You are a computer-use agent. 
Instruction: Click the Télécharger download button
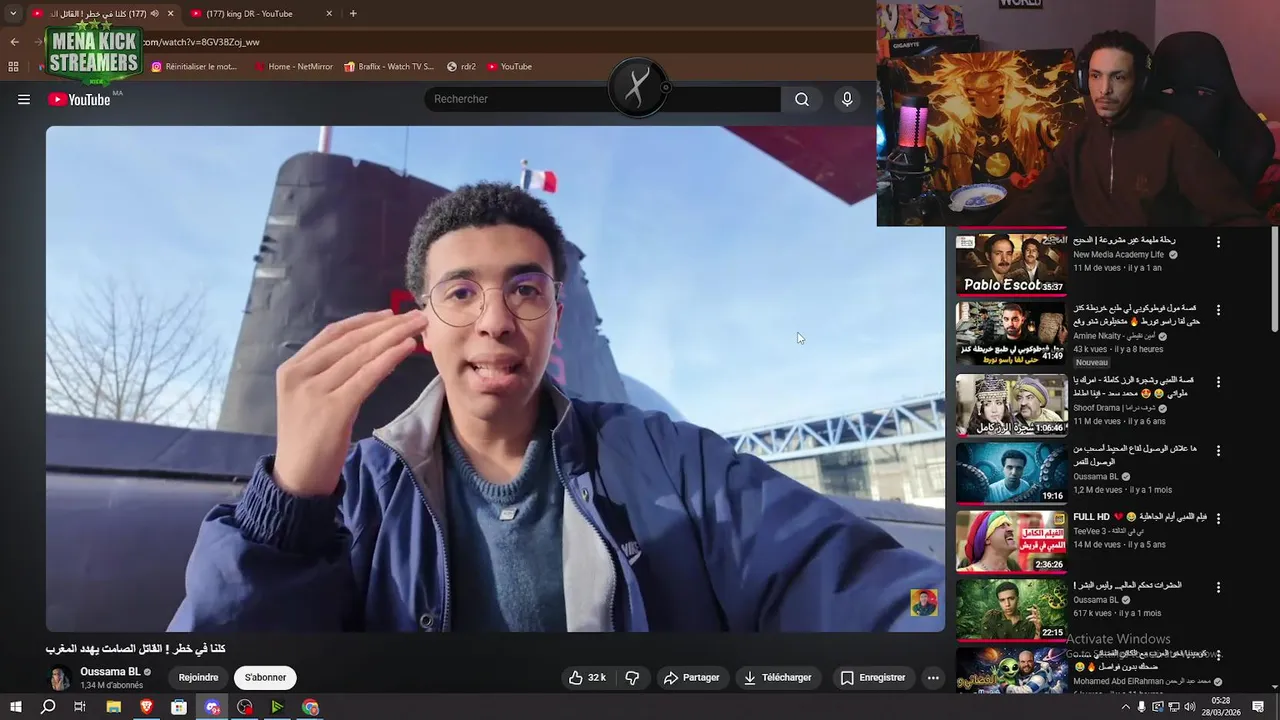(777, 678)
